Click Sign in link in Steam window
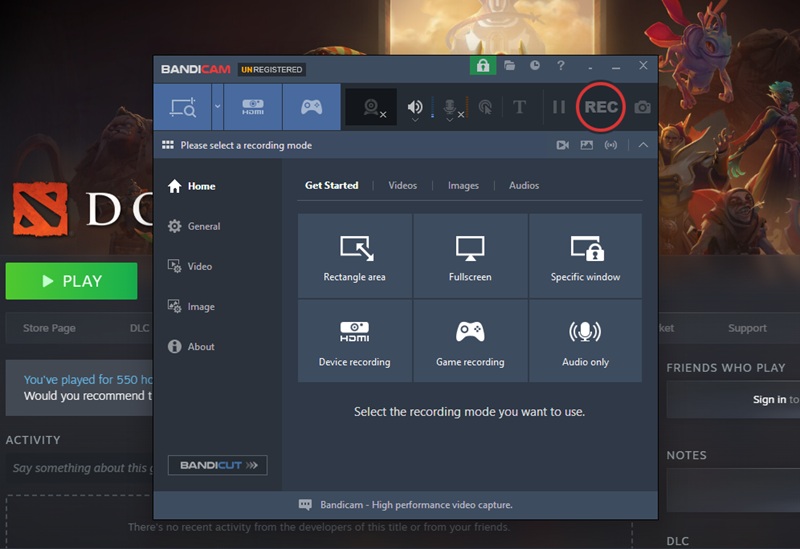 [769, 400]
